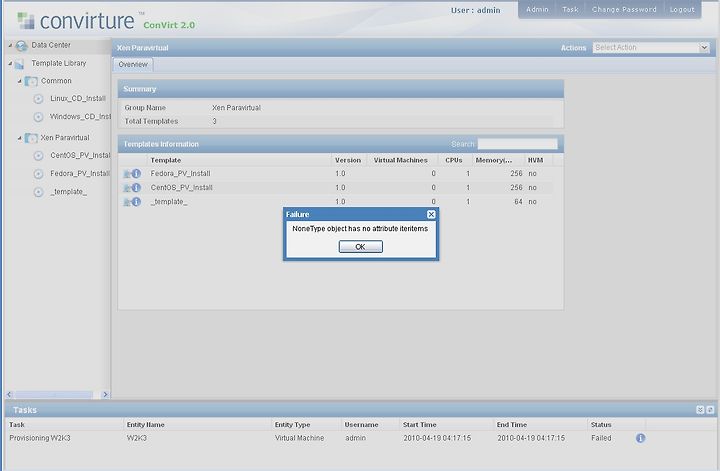Select the Data Center node label
Image resolution: width=720 pixels, height=471 pixels.
(51, 45)
